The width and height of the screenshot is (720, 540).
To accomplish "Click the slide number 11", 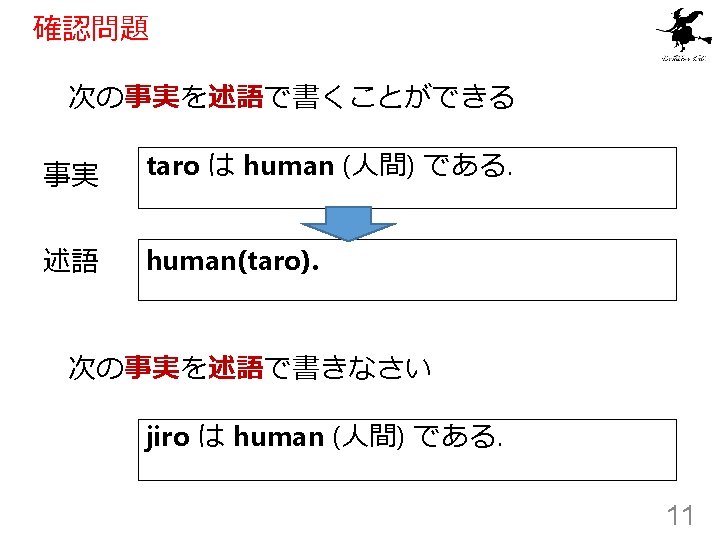I will (x=680, y=516).
